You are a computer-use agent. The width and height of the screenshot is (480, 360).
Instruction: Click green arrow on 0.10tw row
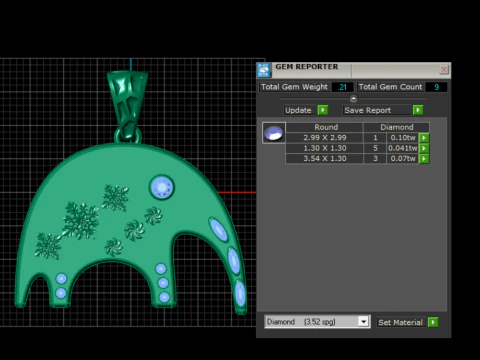click(x=424, y=138)
